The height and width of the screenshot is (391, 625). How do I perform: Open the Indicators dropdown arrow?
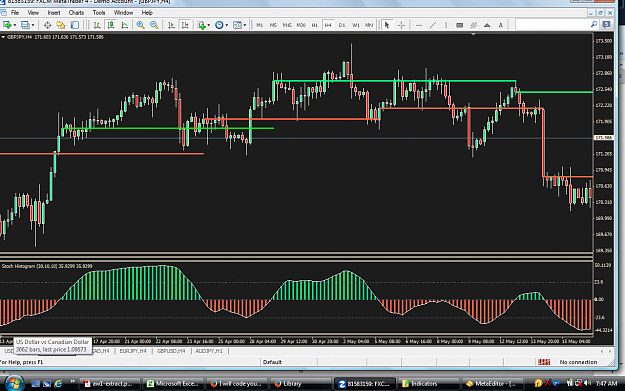(209, 25)
